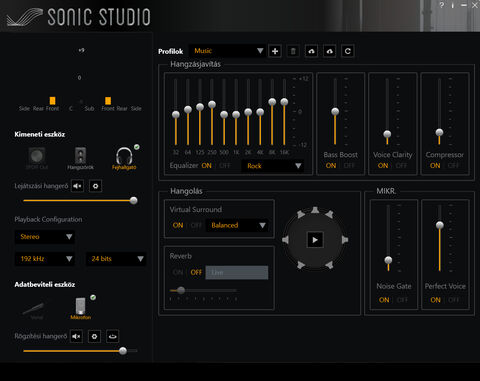Click the 1K equalizer band knob

236,115
